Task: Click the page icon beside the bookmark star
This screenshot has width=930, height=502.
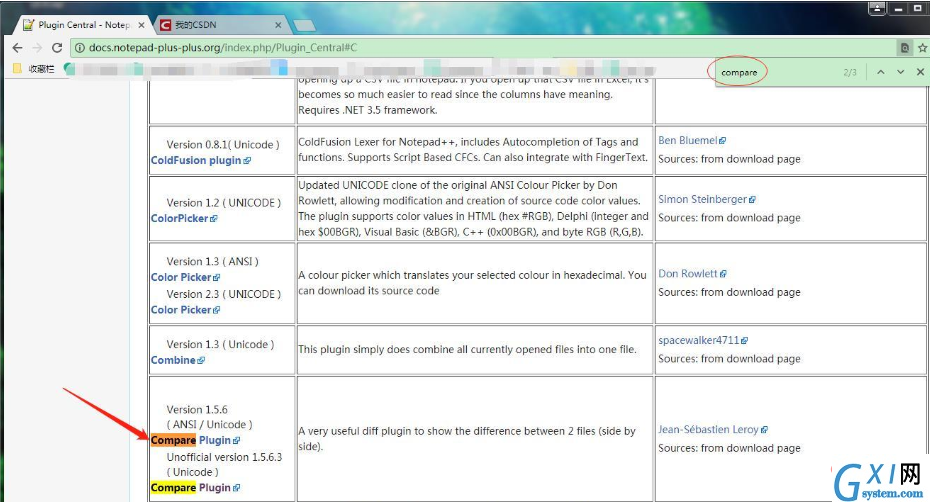Action: click(904, 47)
